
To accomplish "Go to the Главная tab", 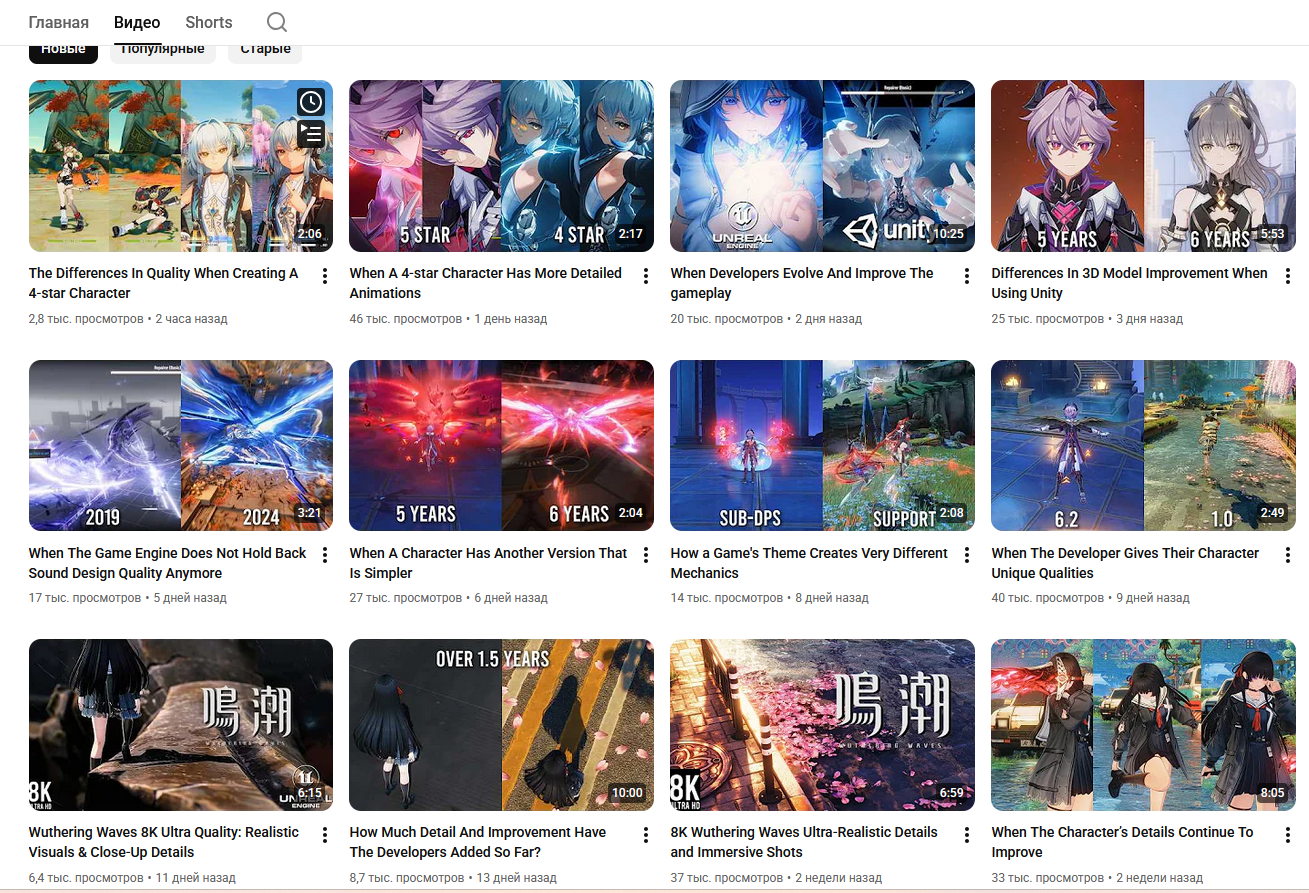I will coord(58,22).
